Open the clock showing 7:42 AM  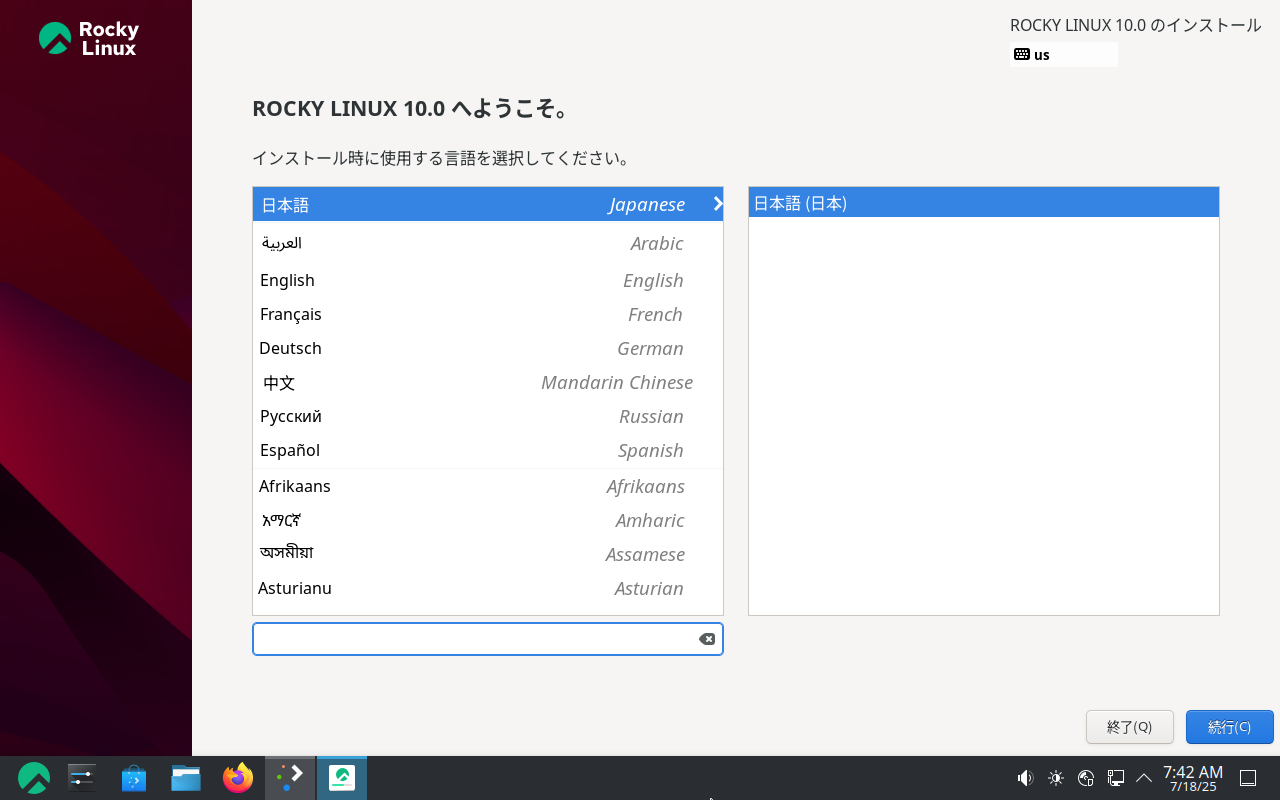pyautogui.click(x=1193, y=778)
